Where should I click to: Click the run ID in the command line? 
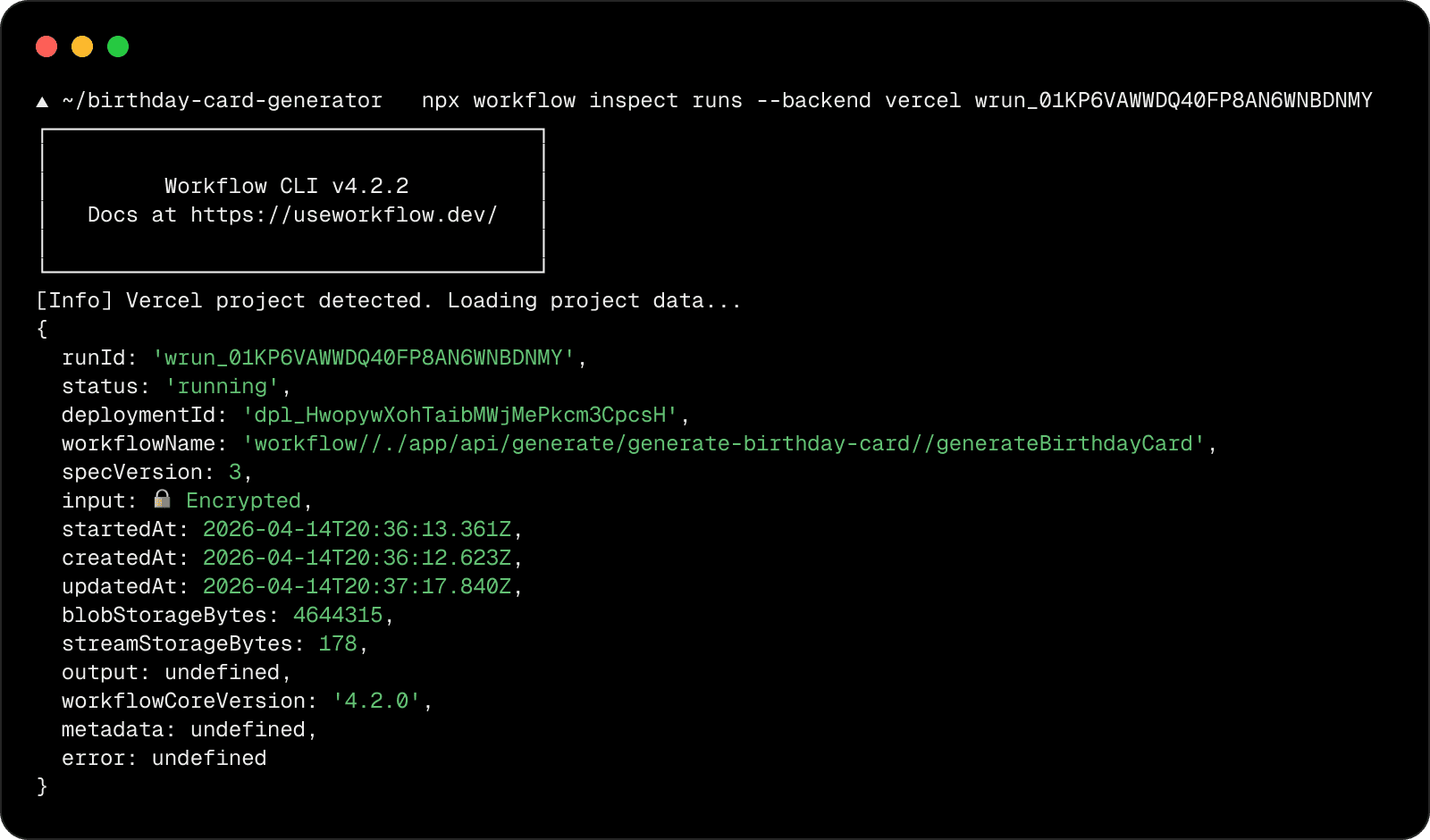tap(1173, 100)
